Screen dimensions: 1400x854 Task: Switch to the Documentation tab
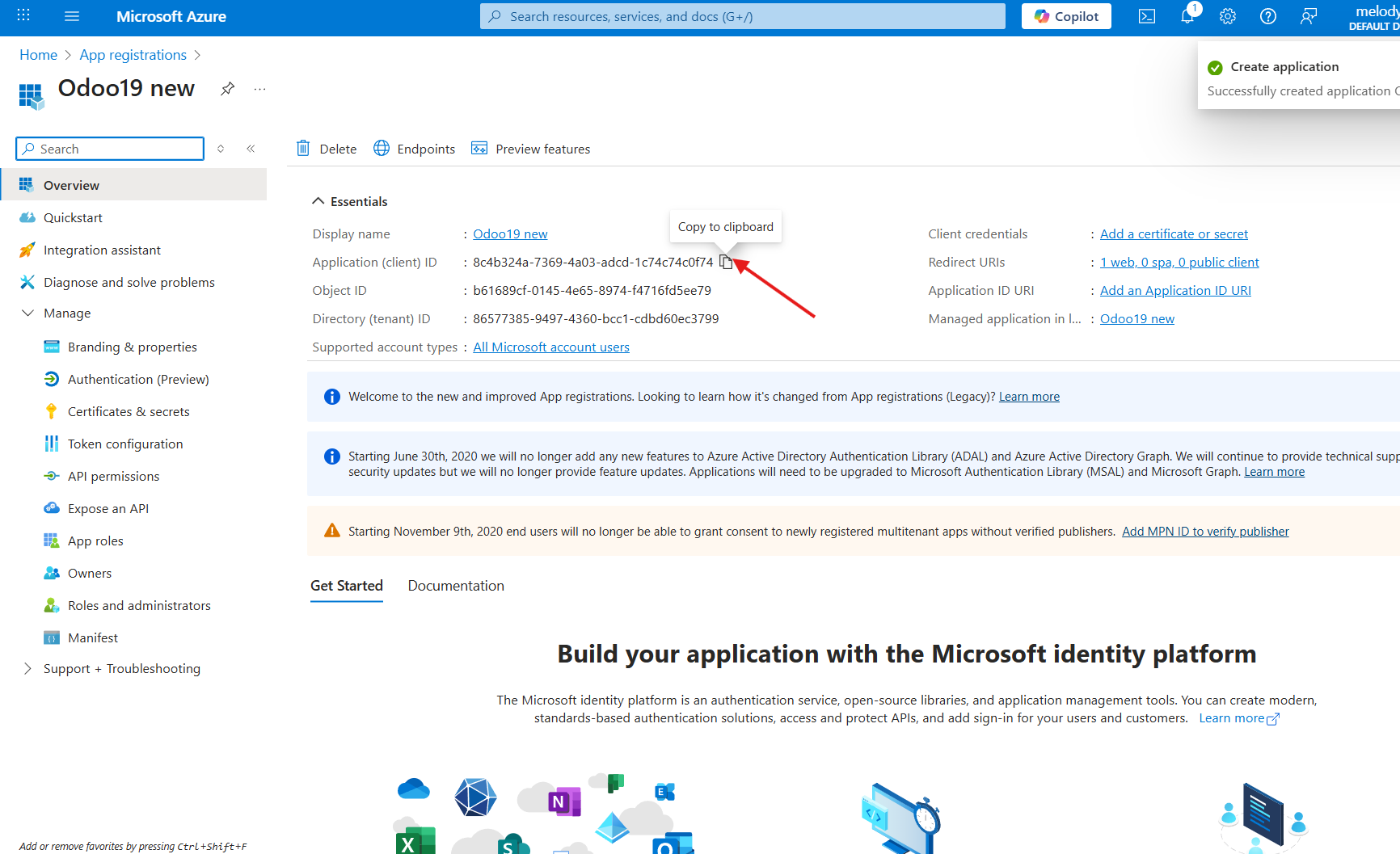pos(456,586)
